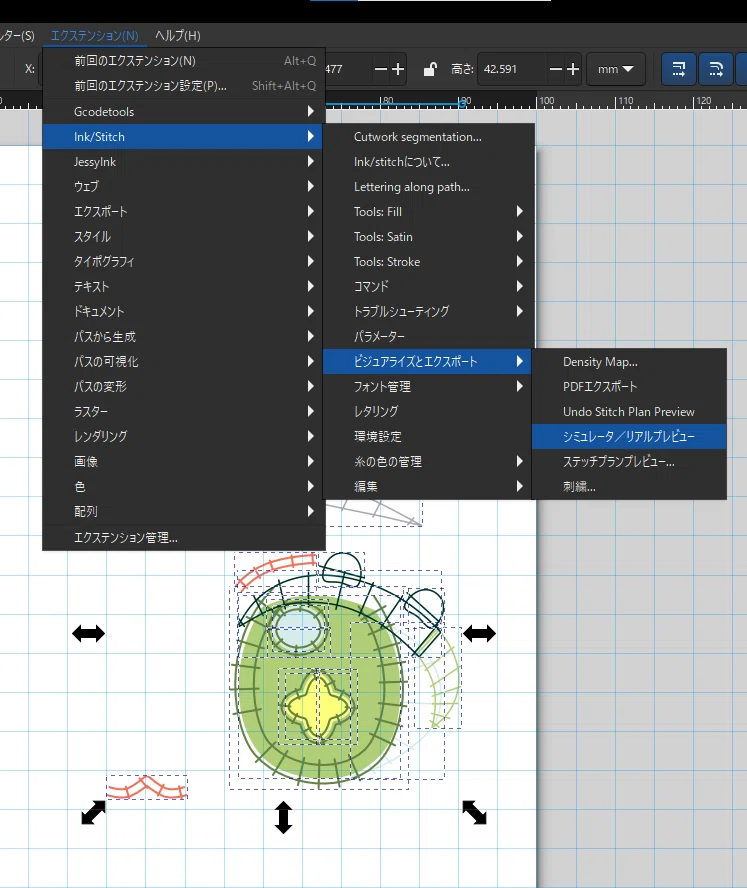Choose Cutwork segmentation... entry
The image size is (747, 888).
point(428,136)
